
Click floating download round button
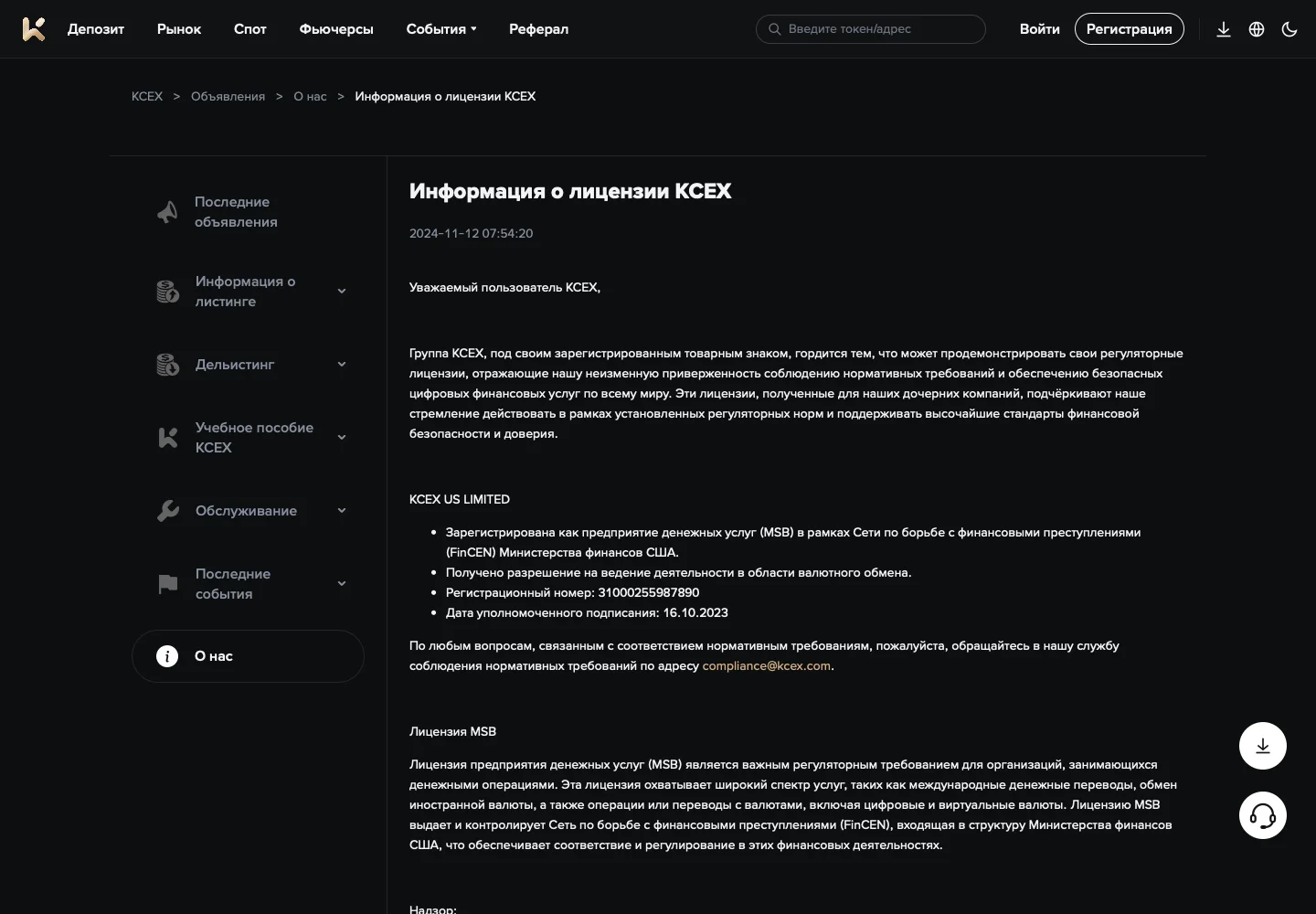click(1263, 746)
